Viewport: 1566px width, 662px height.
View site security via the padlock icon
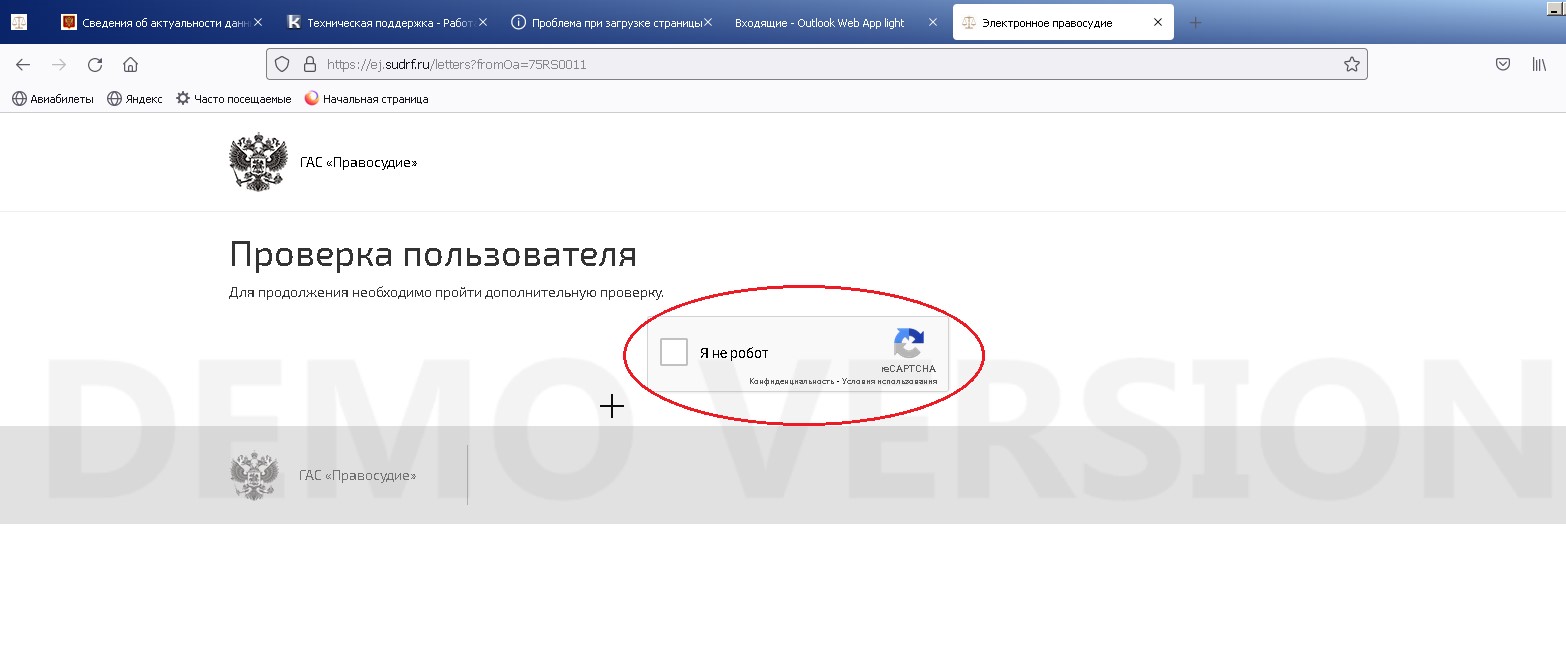[309, 65]
